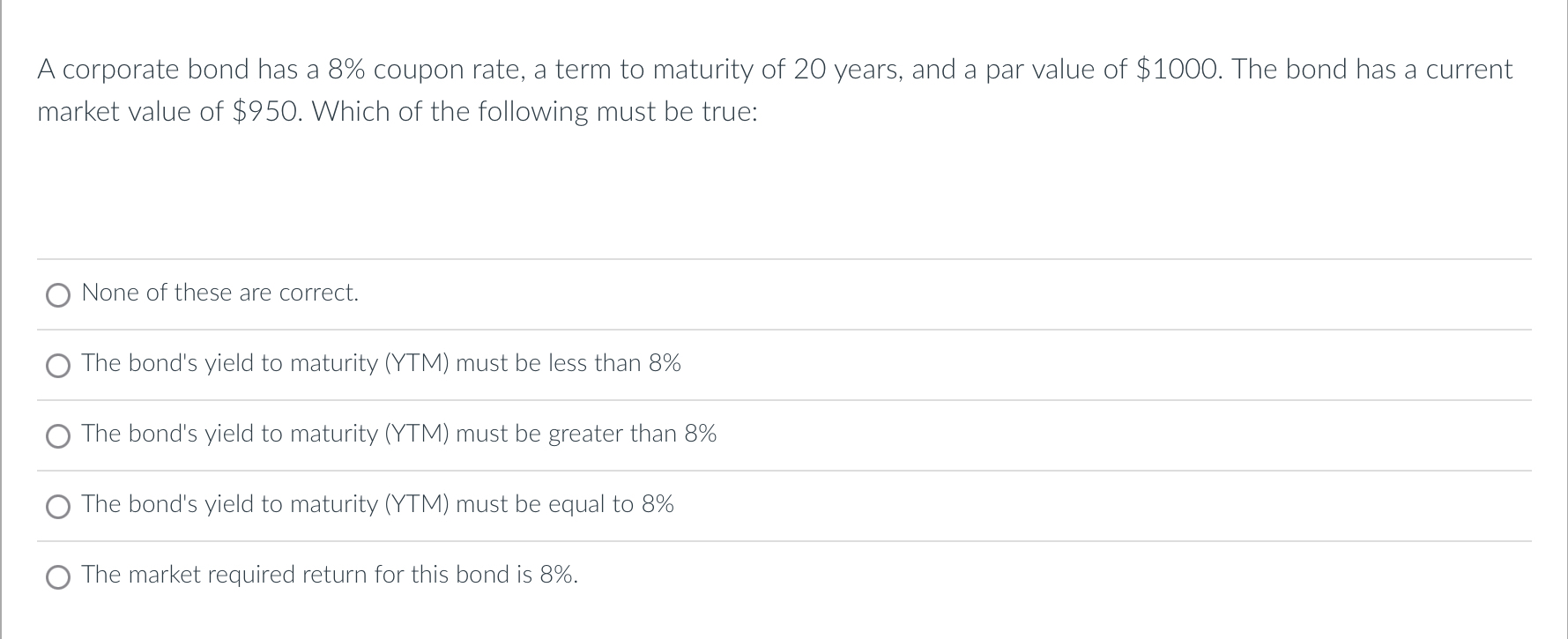Mark the 'market required return is 8%' radio button
1568x639 pixels.
58,577
